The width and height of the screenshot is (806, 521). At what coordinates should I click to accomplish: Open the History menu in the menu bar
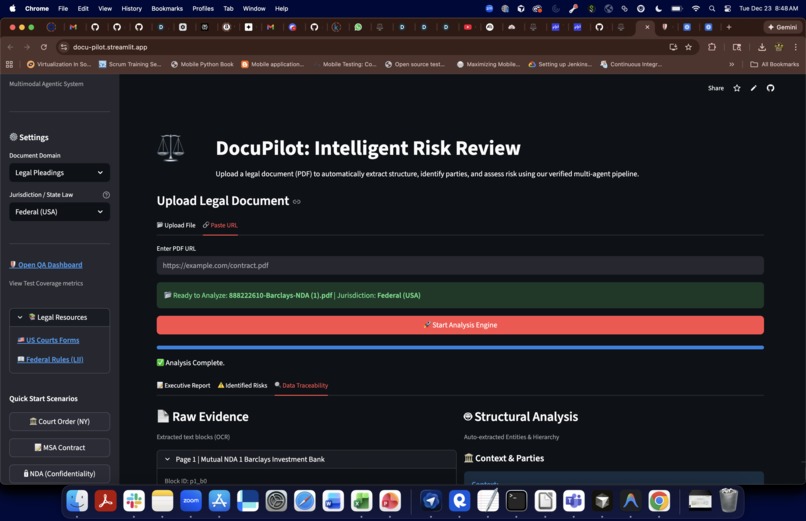point(132,9)
